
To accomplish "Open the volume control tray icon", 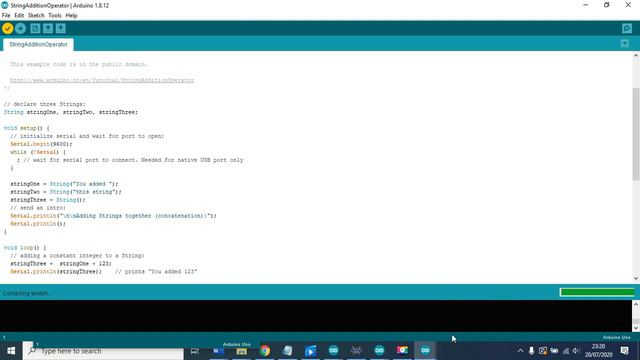I will [576, 351].
